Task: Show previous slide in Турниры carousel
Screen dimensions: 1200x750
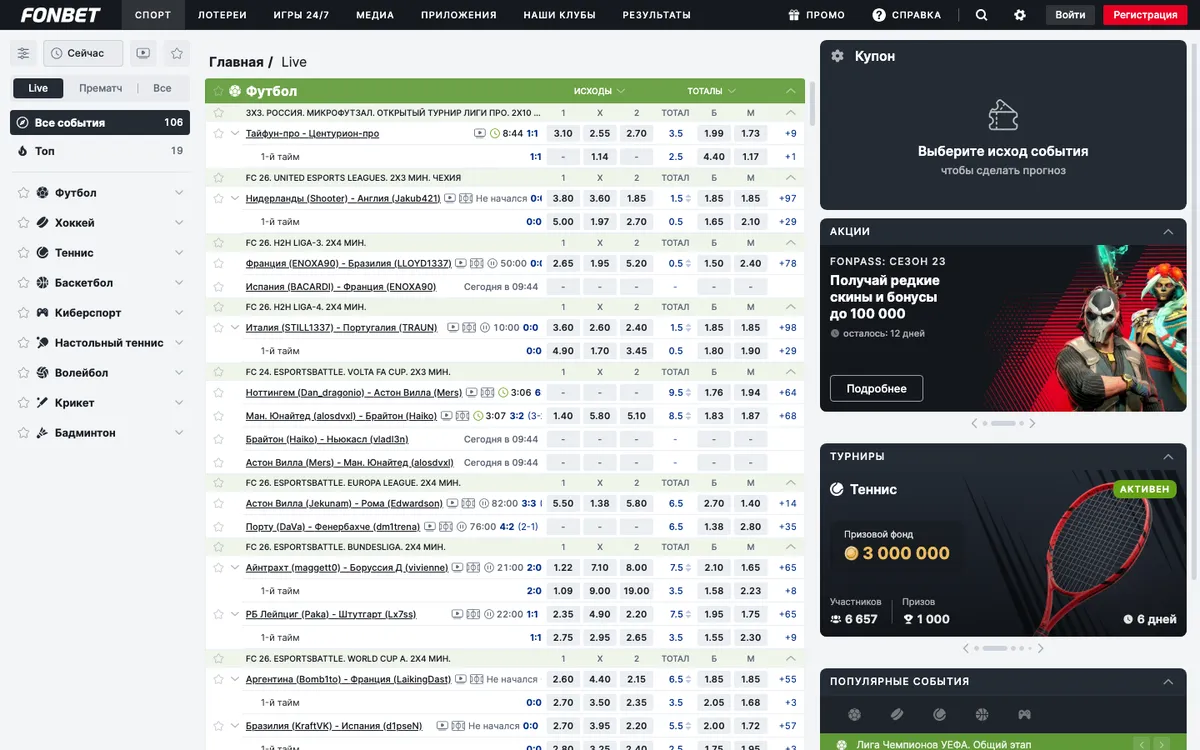Action: coord(966,648)
